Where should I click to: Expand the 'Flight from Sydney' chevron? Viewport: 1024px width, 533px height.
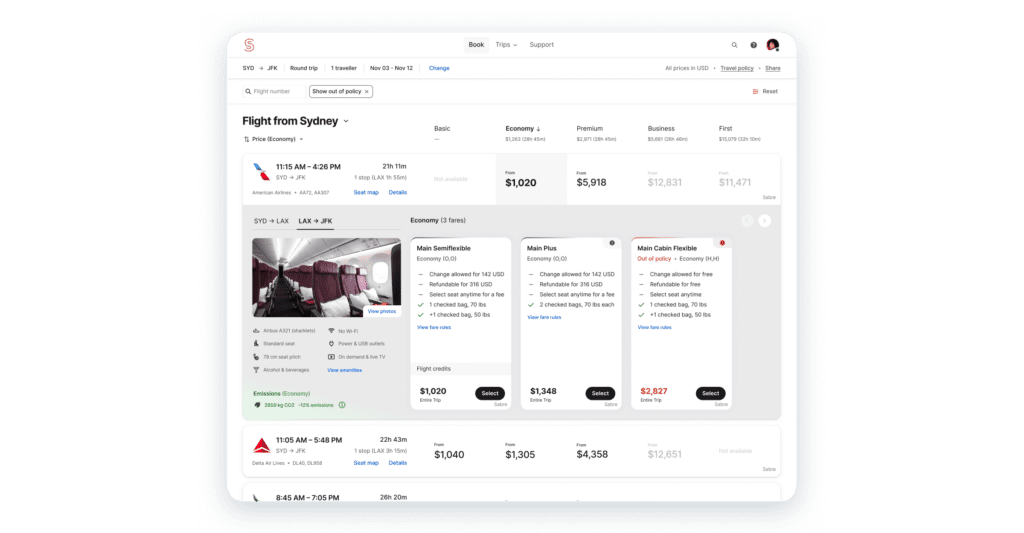point(346,121)
